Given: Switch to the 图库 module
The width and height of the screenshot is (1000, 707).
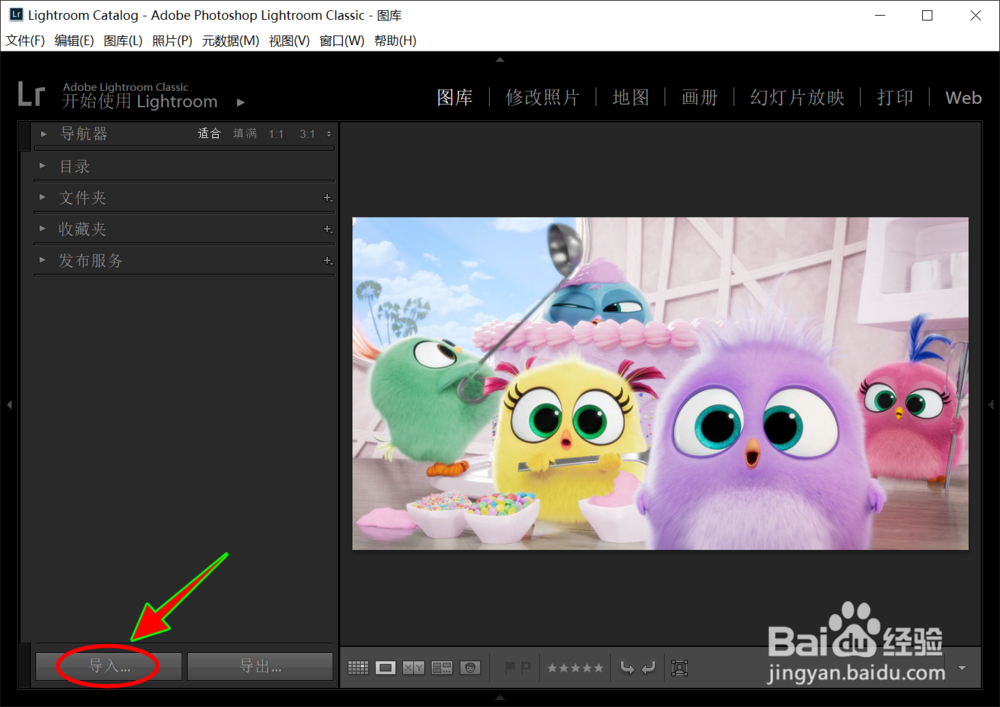Looking at the screenshot, I should pos(455,98).
